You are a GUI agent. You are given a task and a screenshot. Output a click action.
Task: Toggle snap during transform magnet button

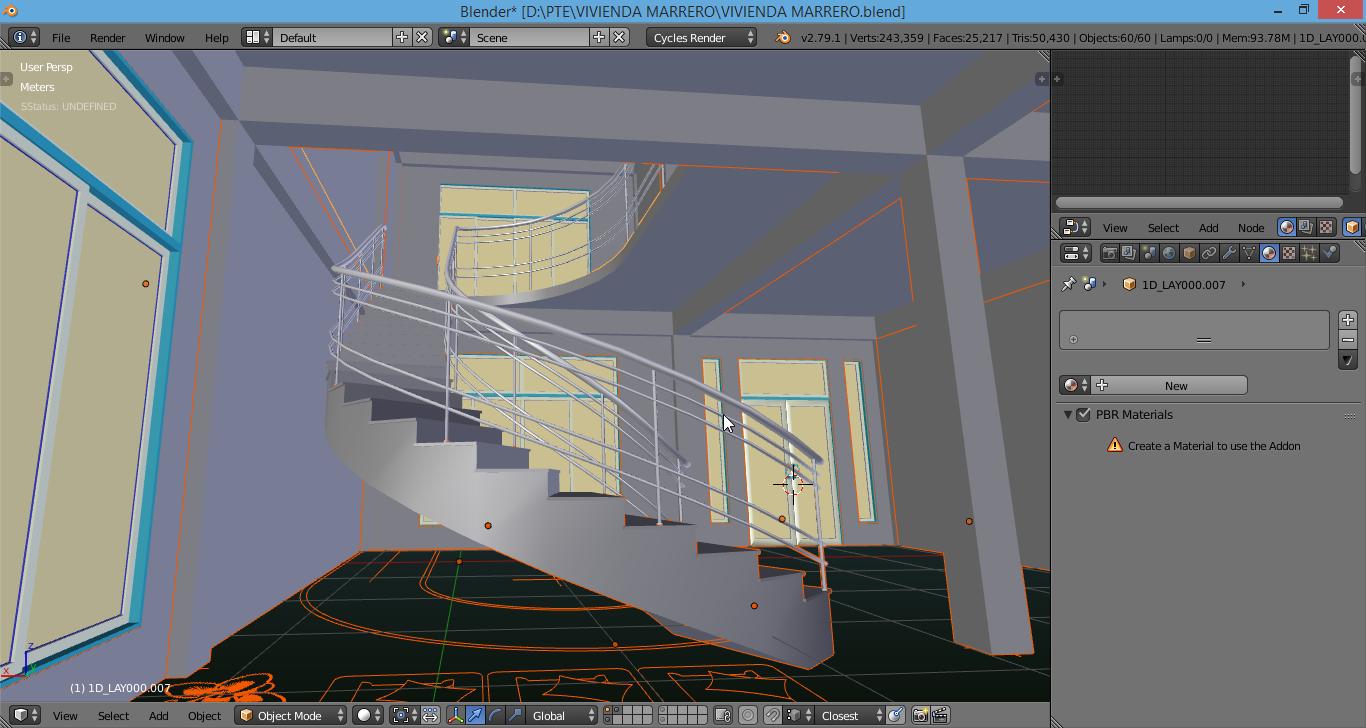pos(773,715)
